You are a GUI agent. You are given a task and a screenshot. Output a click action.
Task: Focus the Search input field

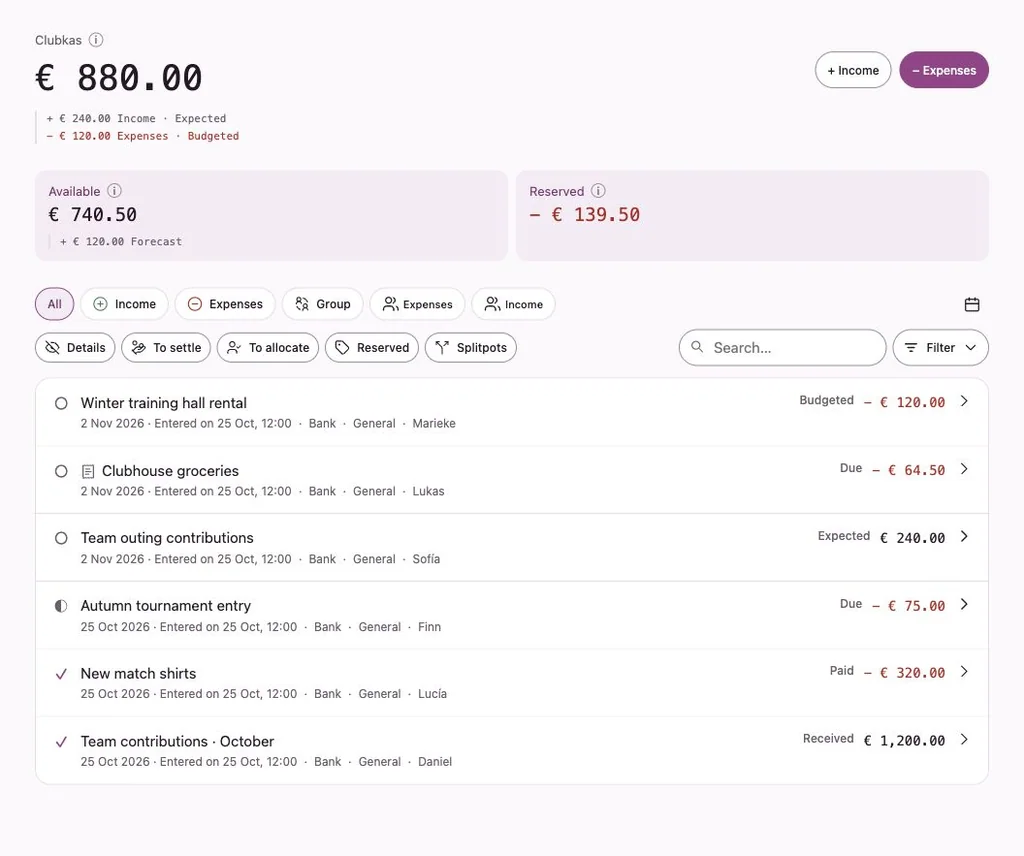coord(782,347)
